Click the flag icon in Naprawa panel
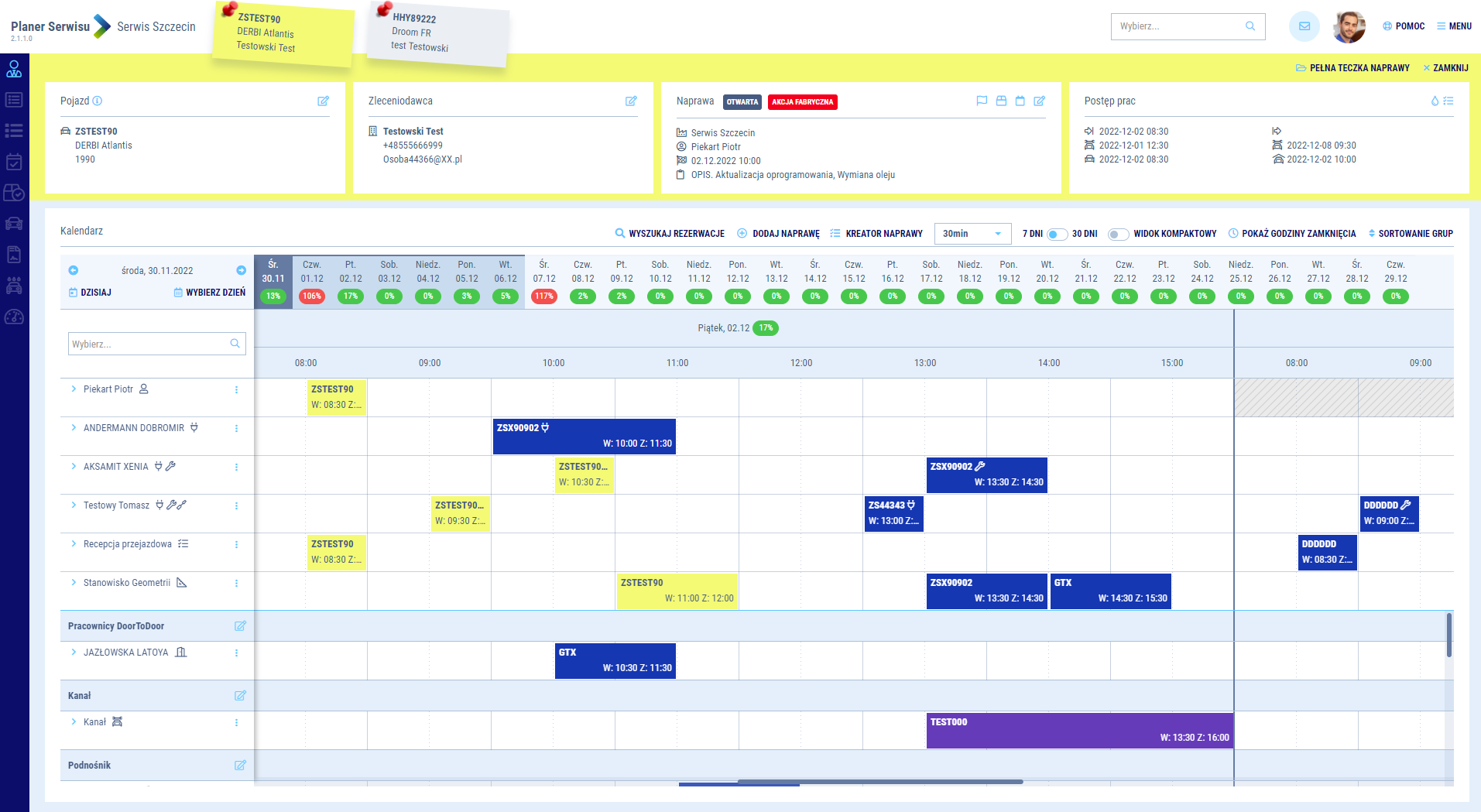The width and height of the screenshot is (1481, 812). (982, 101)
